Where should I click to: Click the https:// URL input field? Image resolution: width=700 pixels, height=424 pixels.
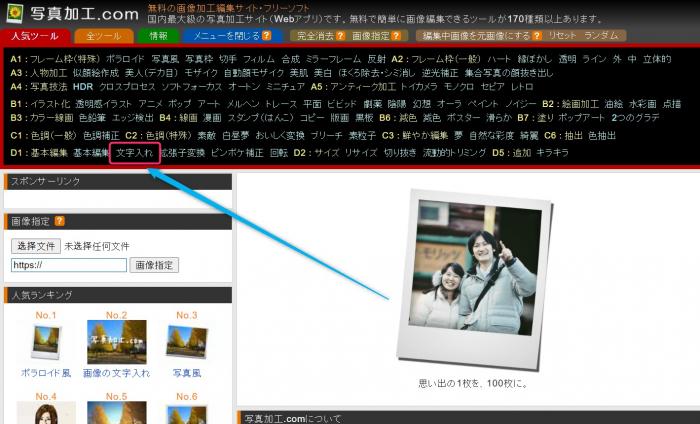[x=69, y=265]
